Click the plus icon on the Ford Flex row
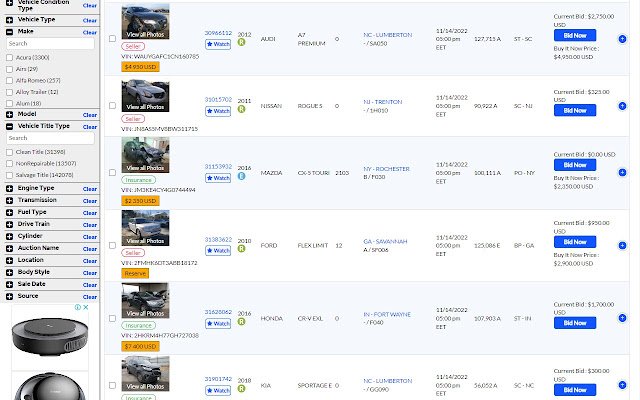Screen dimensions: 640x400 pyautogui.click(x=622, y=245)
